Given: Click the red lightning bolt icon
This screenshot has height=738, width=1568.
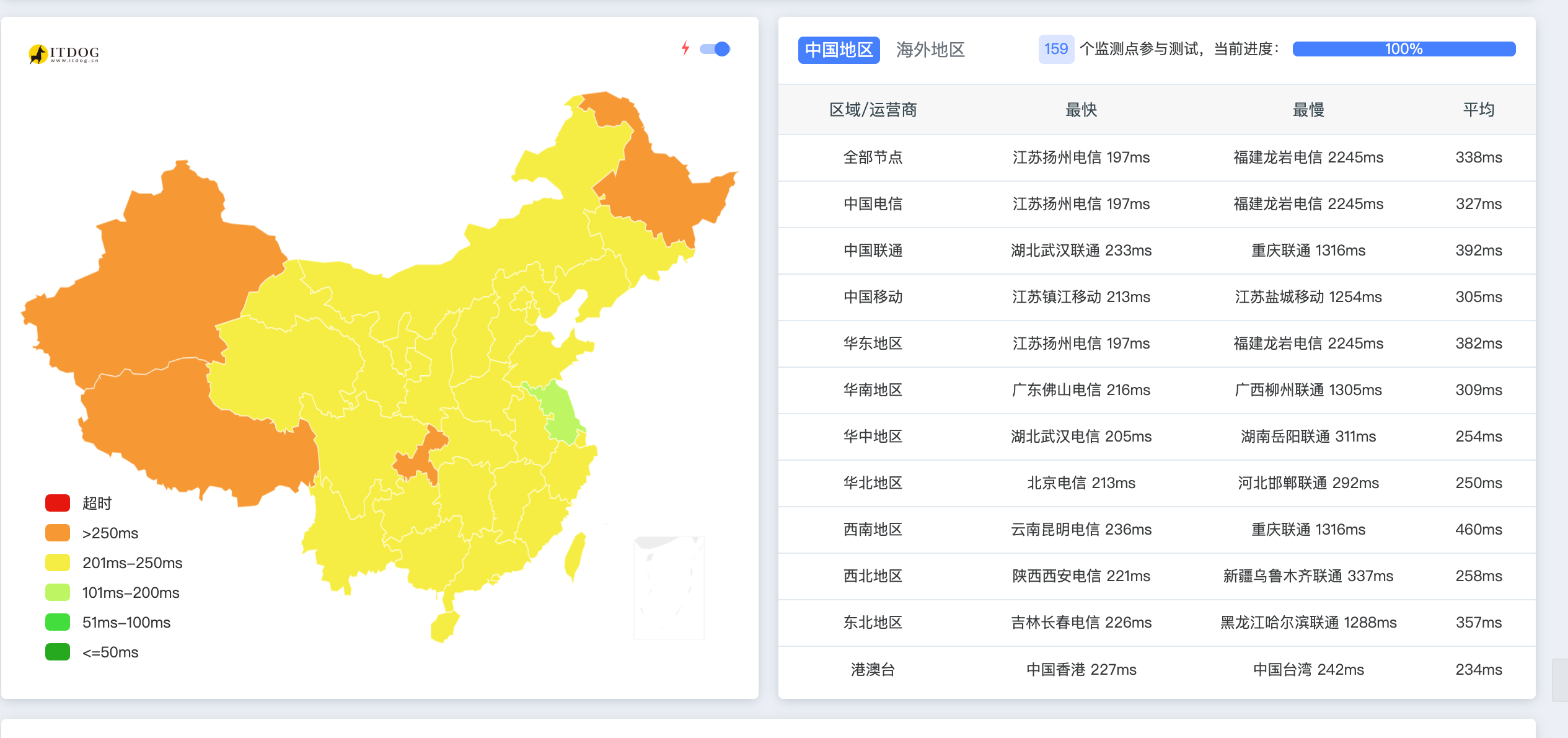Looking at the screenshot, I should pos(685,48).
